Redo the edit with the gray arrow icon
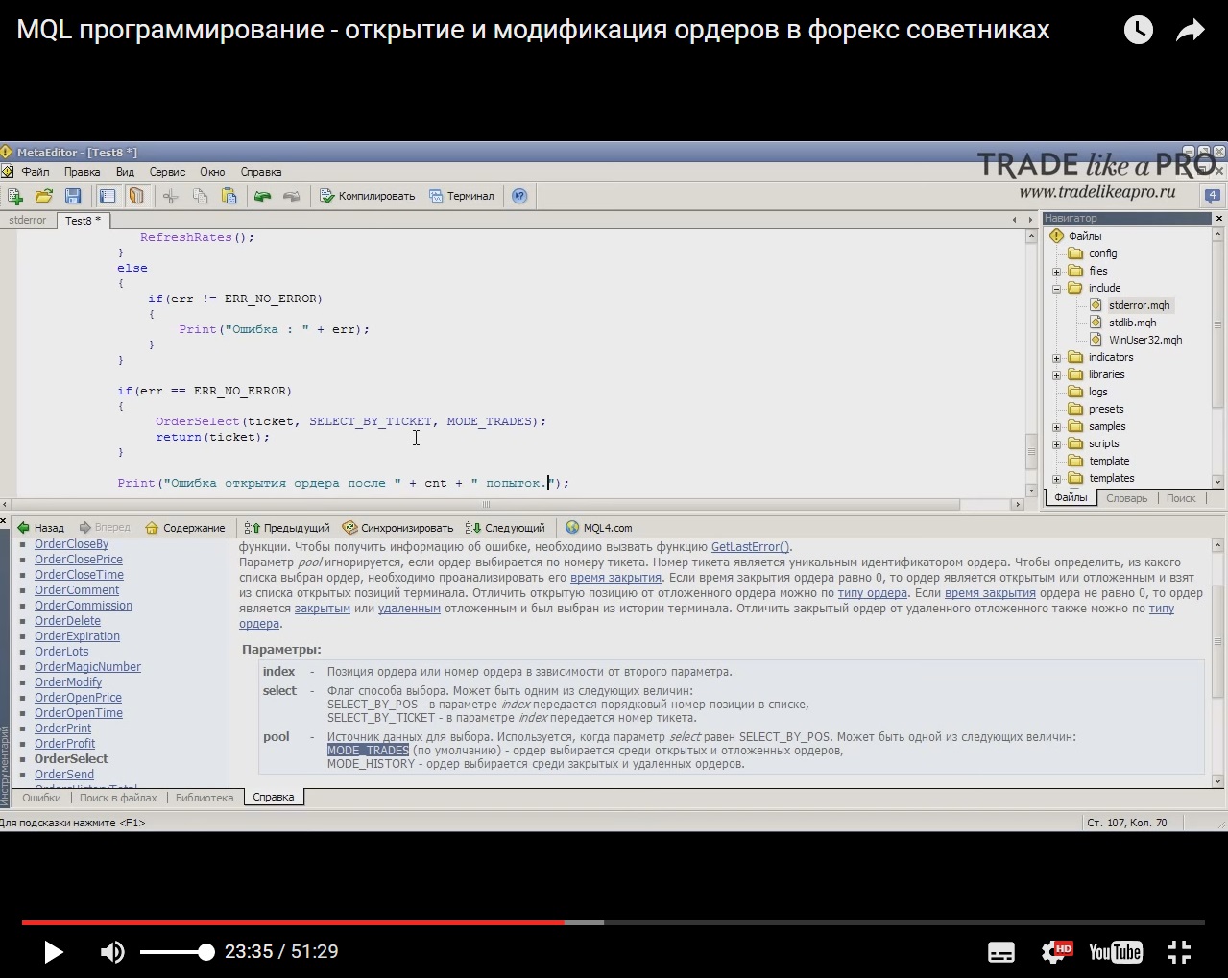The height and width of the screenshot is (980, 1228). click(291, 196)
